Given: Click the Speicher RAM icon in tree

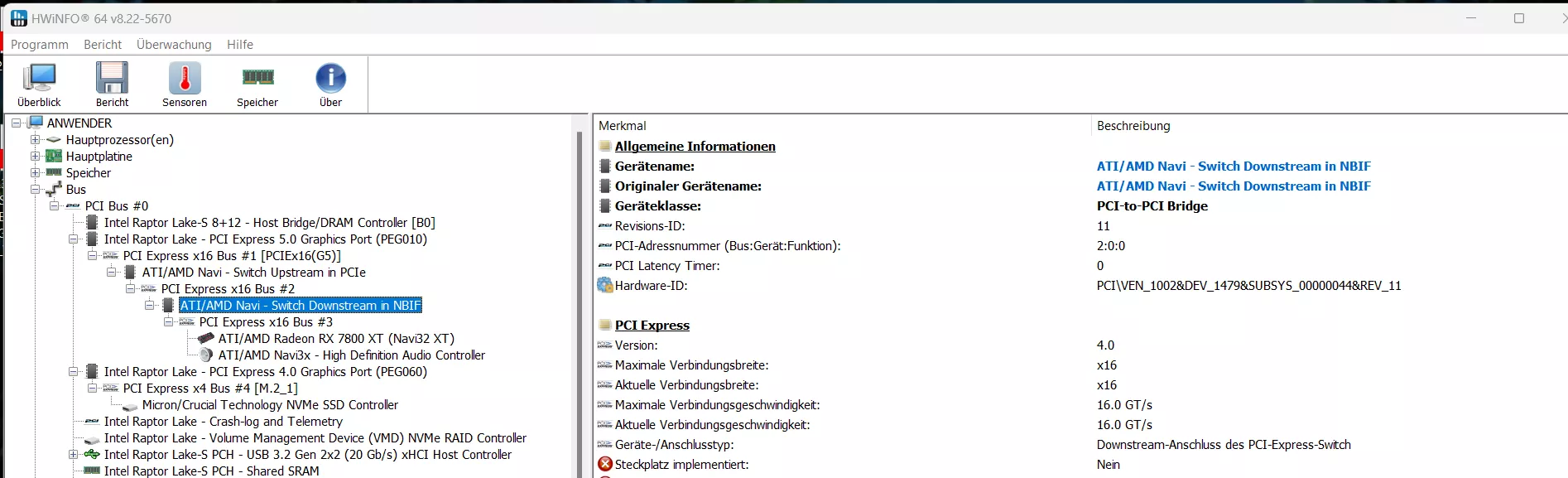Looking at the screenshot, I should pos(54,172).
